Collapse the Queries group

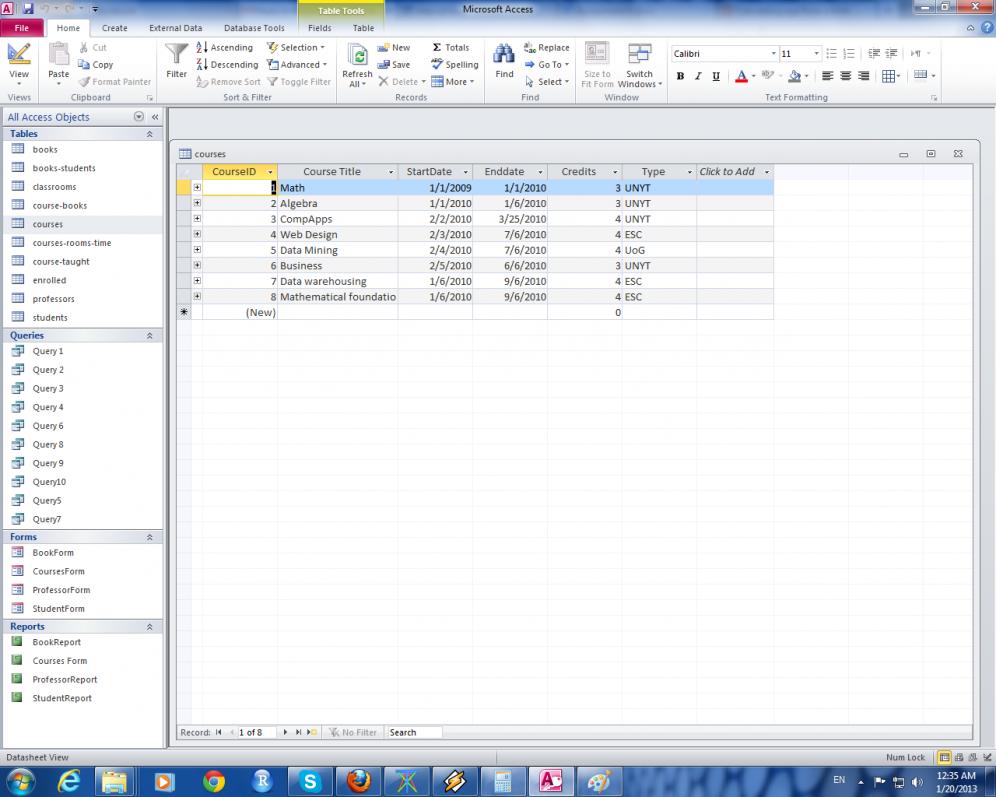coord(150,336)
